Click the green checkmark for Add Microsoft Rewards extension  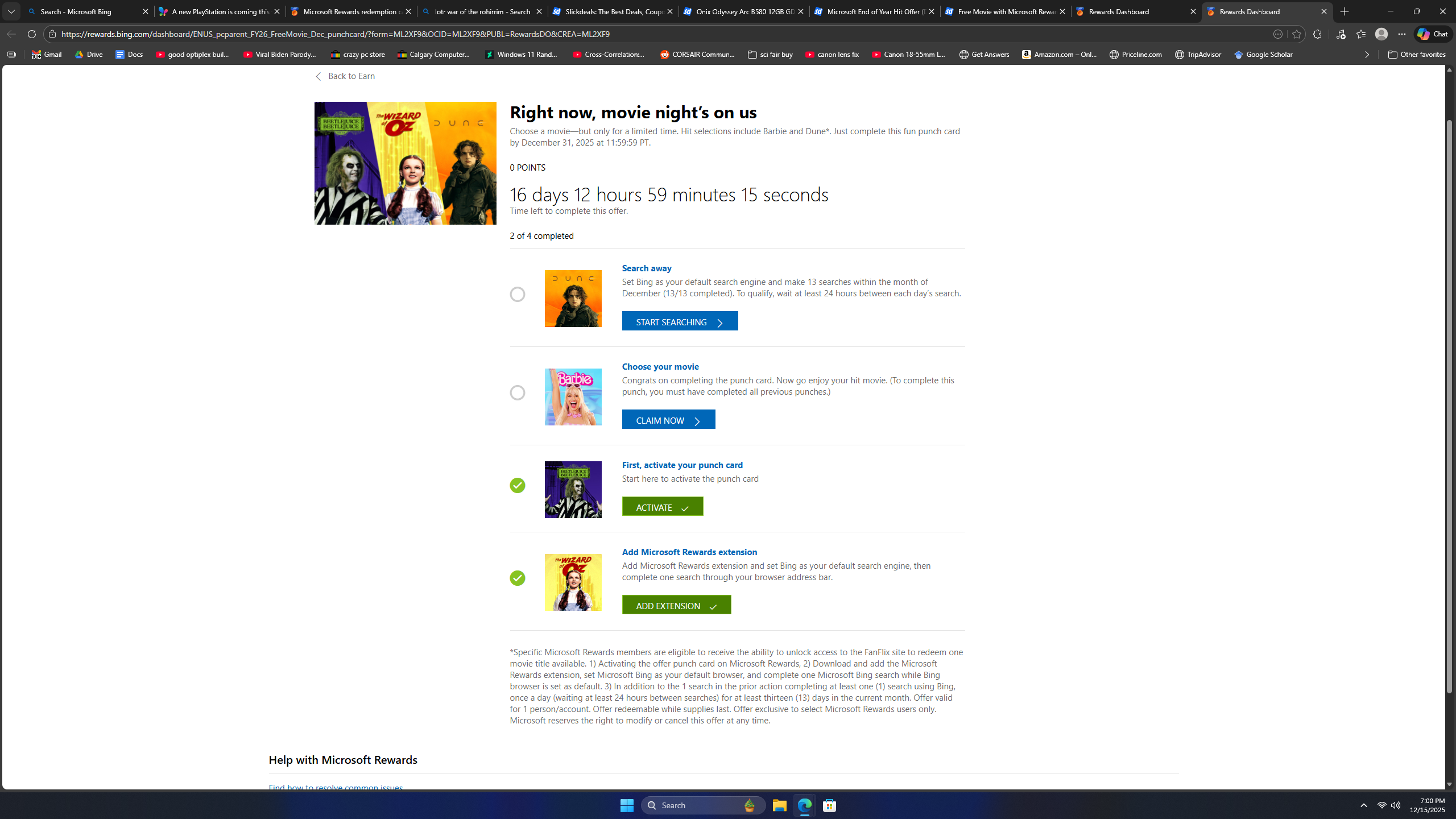click(x=517, y=578)
